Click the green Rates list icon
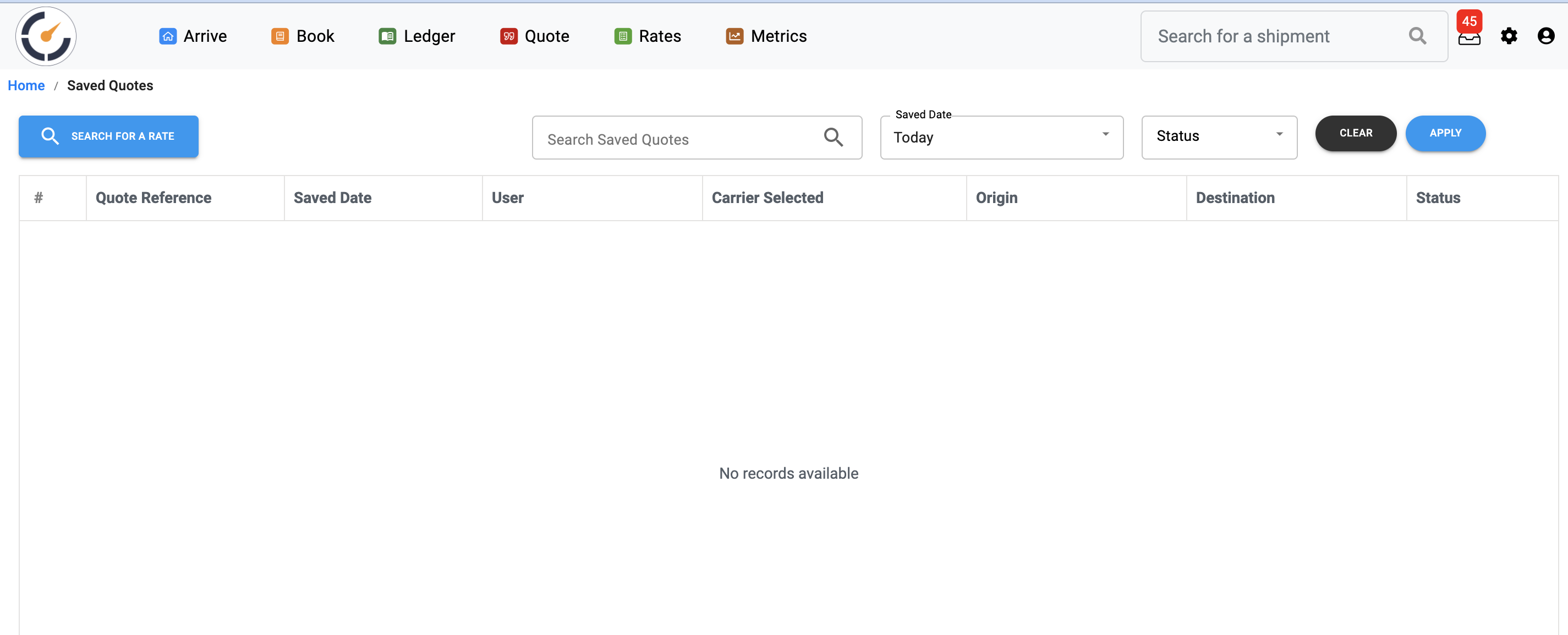Image resolution: width=1568 pixels, height=635 pixels. pos(623,36)
